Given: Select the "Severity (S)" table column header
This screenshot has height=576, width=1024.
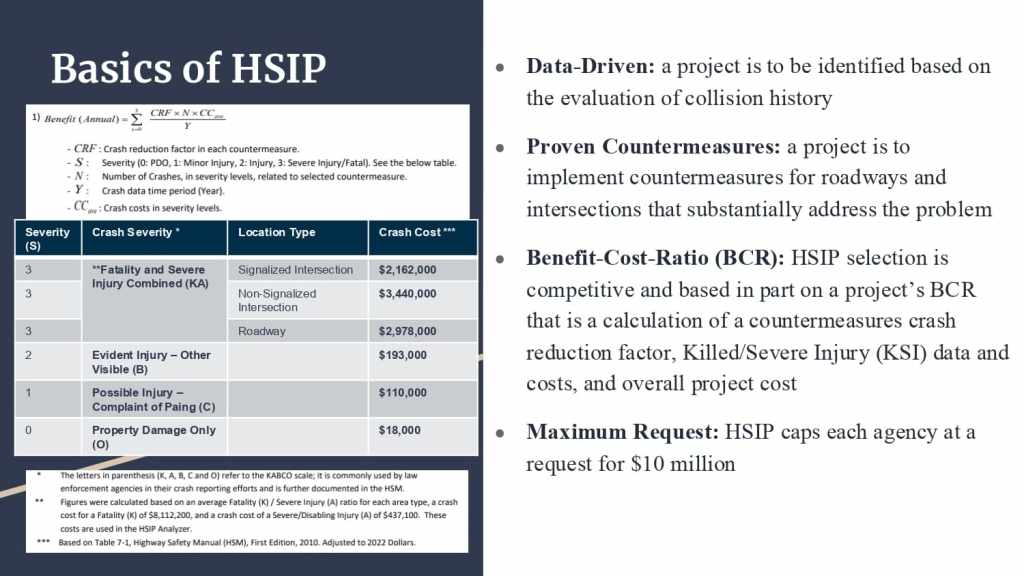Looking at the screenshot, I should coord(48,238).
